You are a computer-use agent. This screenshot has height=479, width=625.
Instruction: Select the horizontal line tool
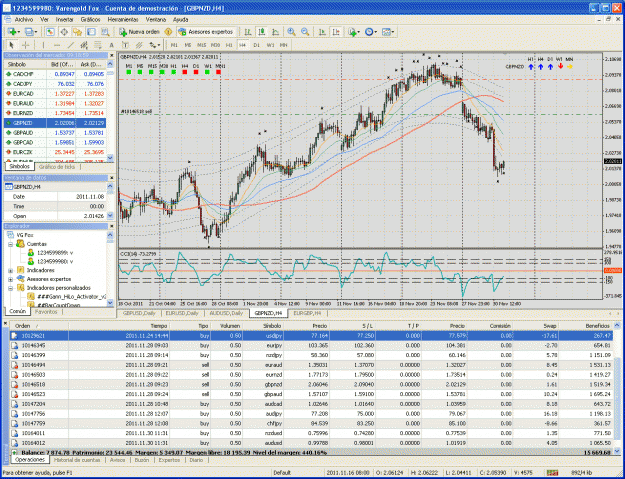[57, 45]
